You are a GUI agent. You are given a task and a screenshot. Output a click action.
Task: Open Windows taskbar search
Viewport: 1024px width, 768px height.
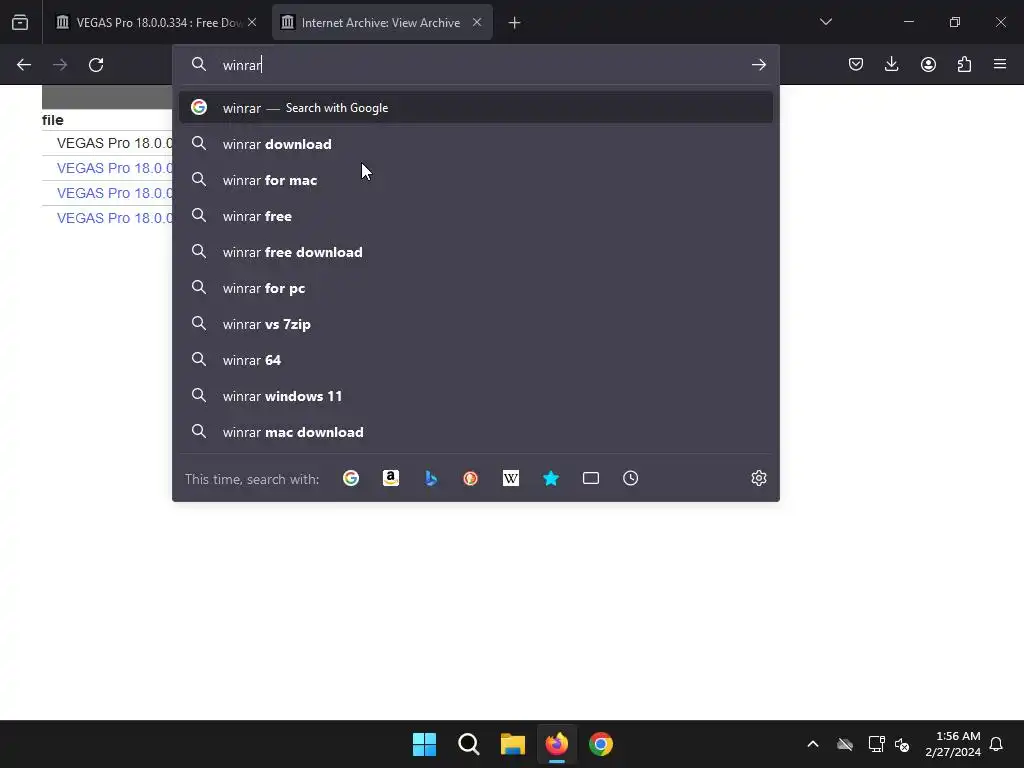pos(468,744)
